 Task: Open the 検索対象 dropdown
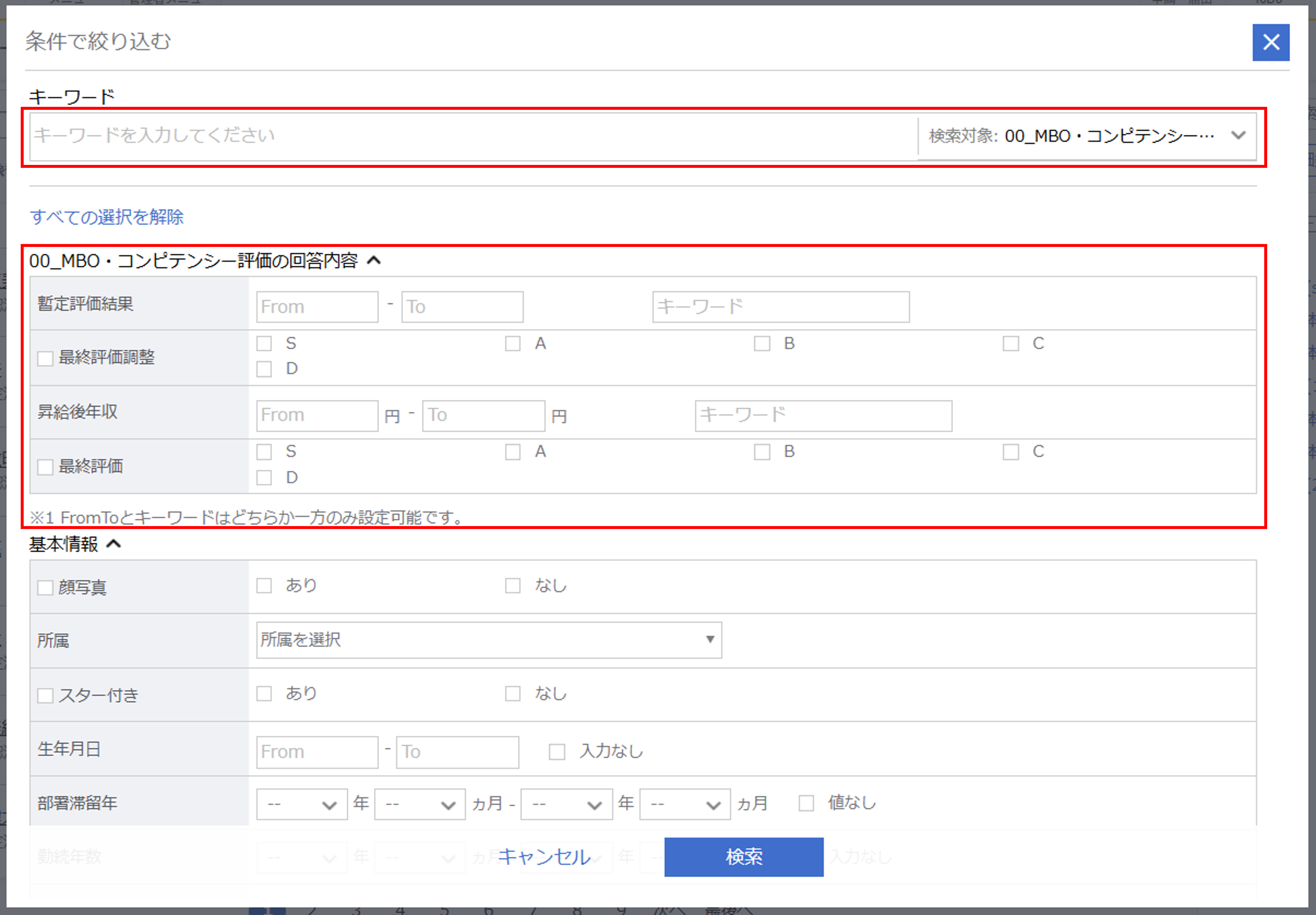click(1087, 136)
